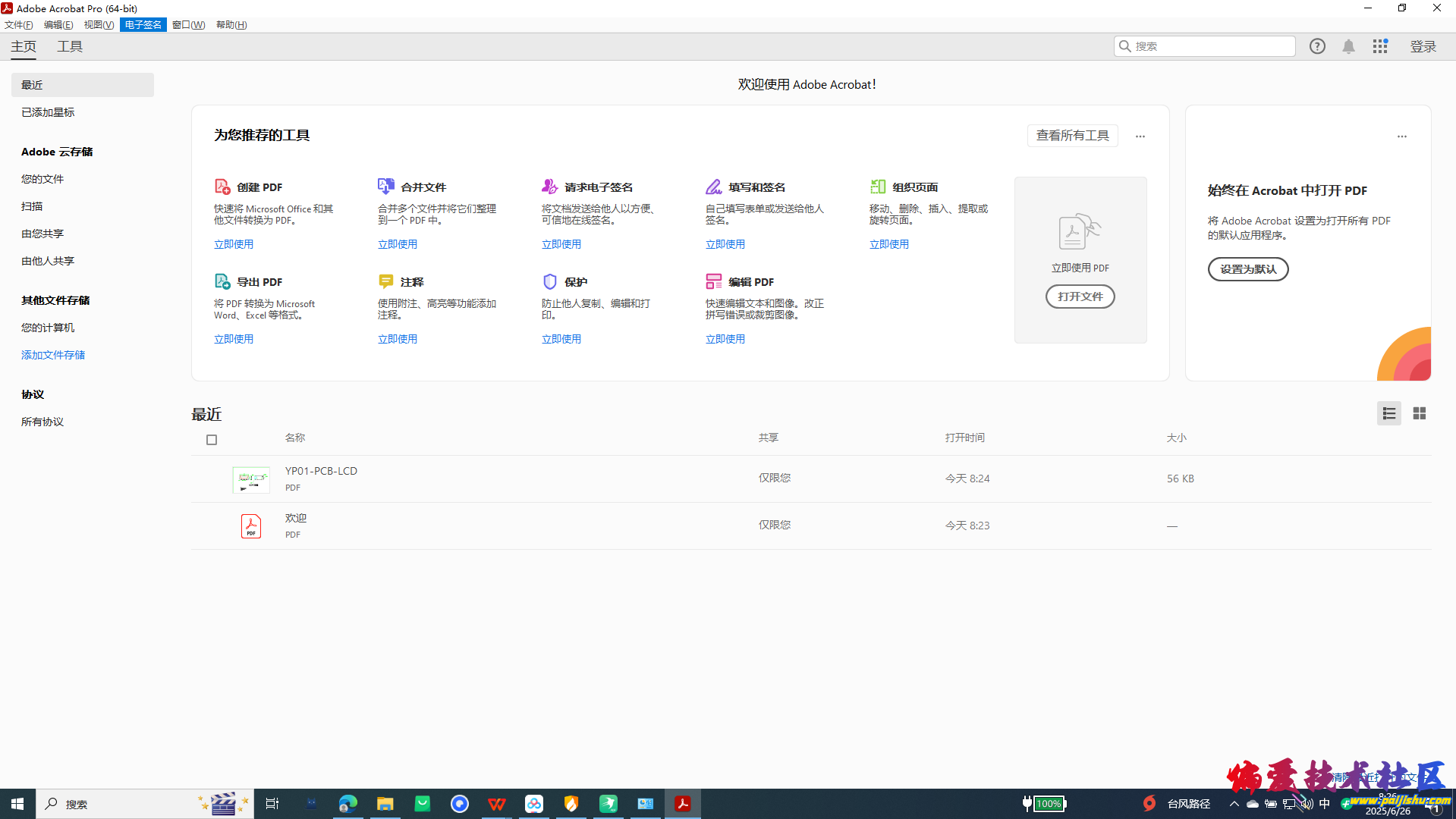Open the apps grid launcher dropdown

tap(1380, 46)
